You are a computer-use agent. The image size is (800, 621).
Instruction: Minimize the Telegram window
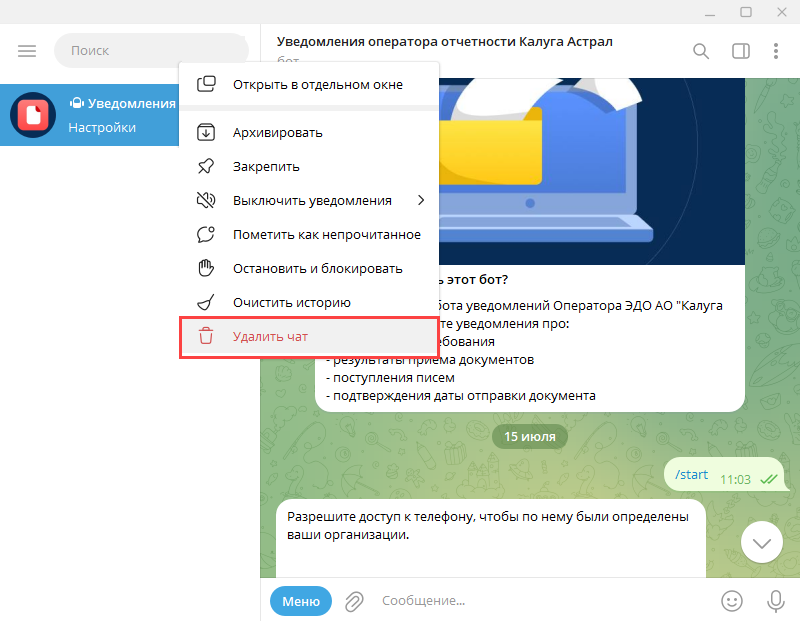(710, 13)
